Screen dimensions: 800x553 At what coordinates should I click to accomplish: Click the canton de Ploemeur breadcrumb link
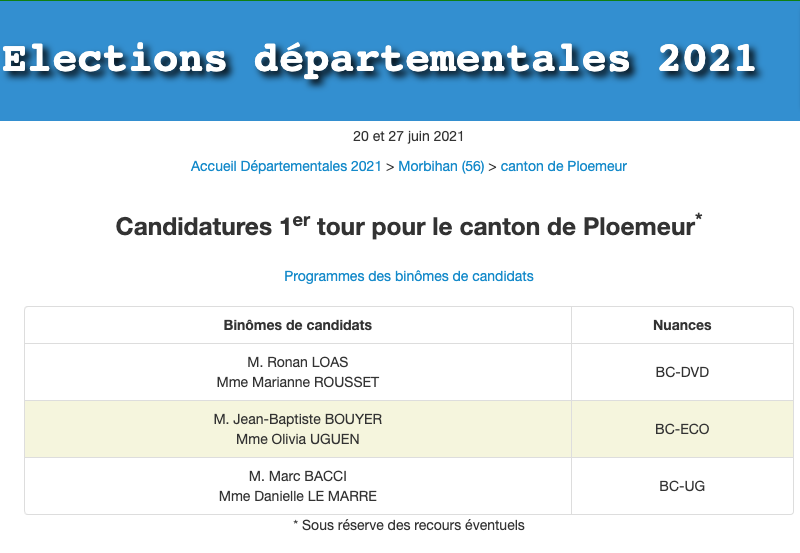coord(564,167)
